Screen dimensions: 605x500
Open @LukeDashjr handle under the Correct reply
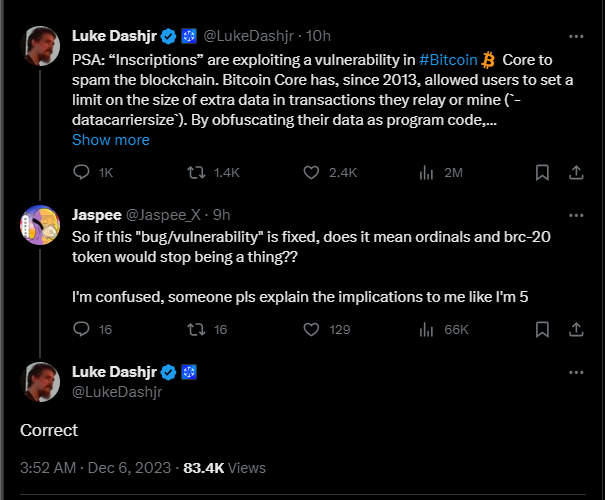point(116,392)
